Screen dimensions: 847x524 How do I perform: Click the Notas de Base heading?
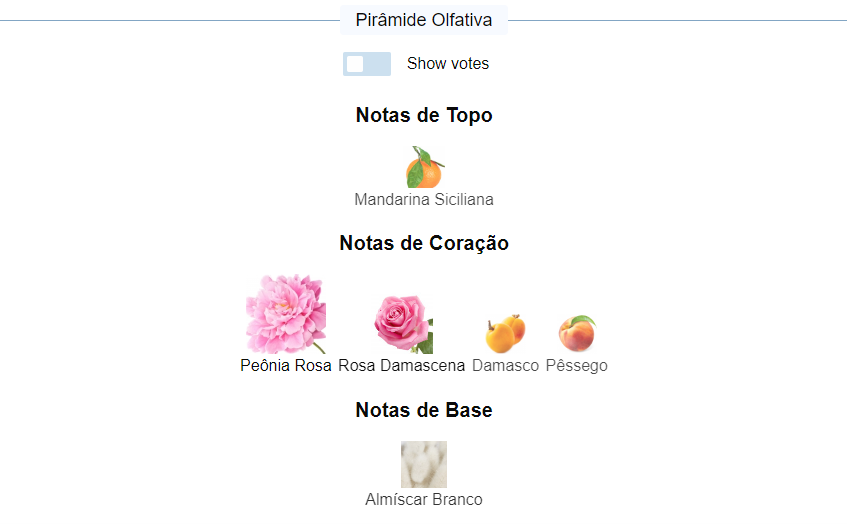click(x=424, y=410)
